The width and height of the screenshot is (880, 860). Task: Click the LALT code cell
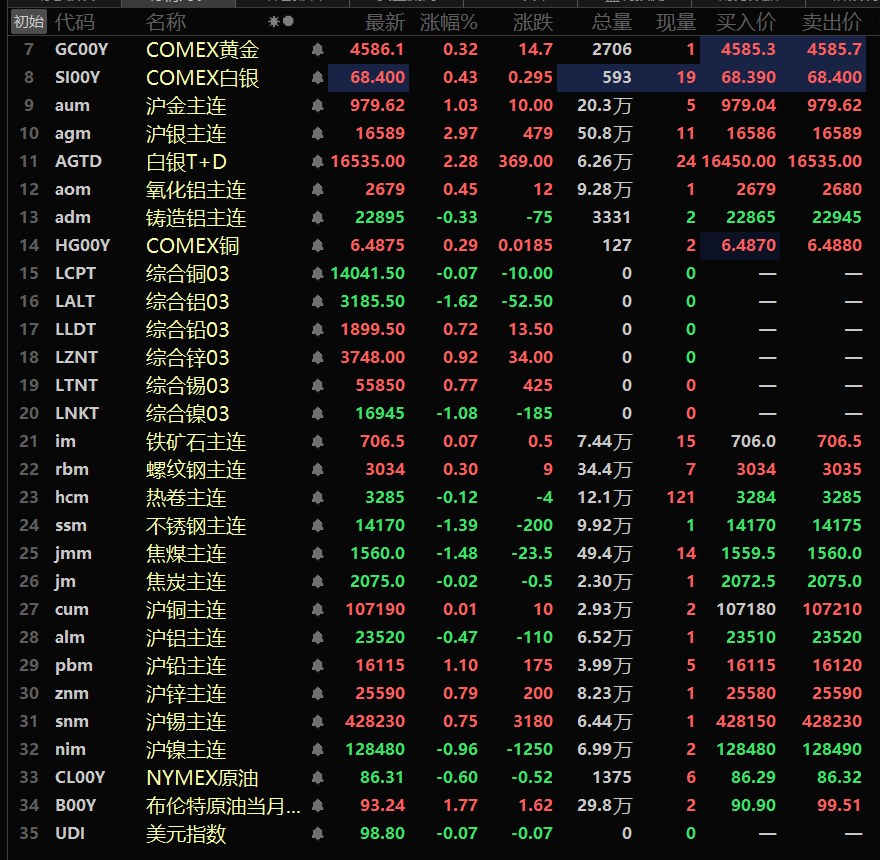[75, 301]
